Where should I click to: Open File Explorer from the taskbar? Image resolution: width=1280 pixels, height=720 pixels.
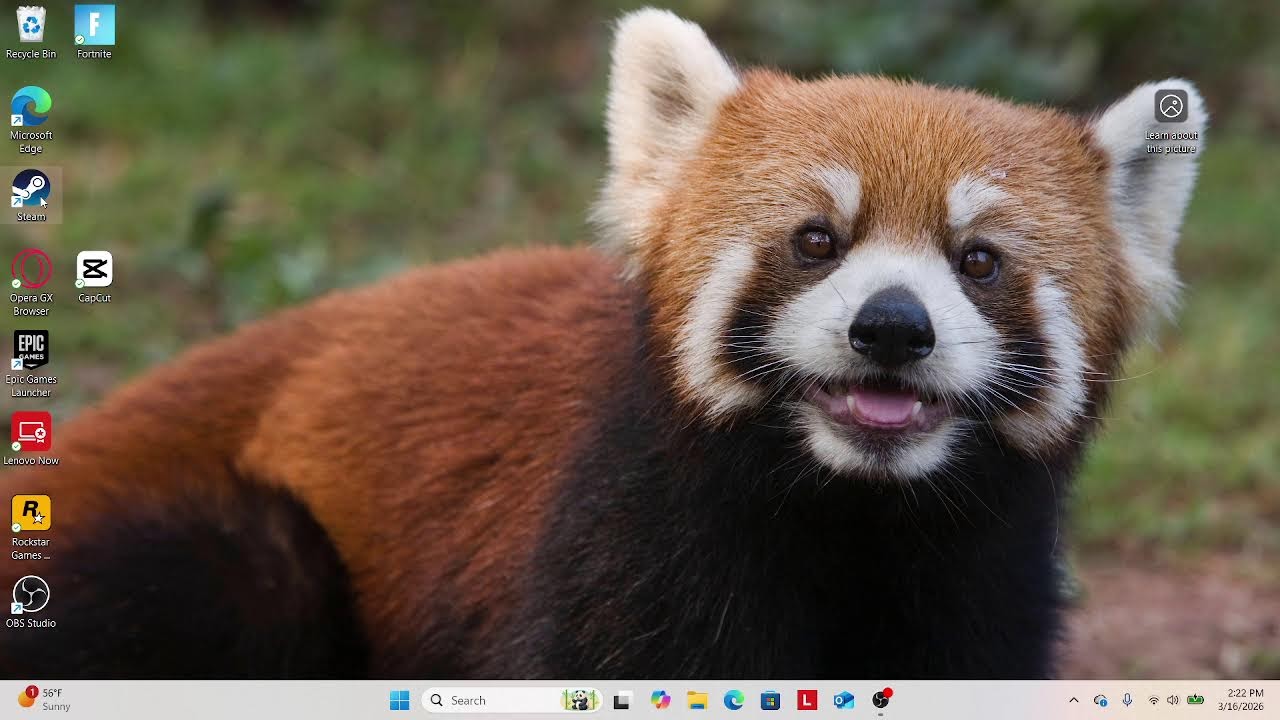(697, 700)
